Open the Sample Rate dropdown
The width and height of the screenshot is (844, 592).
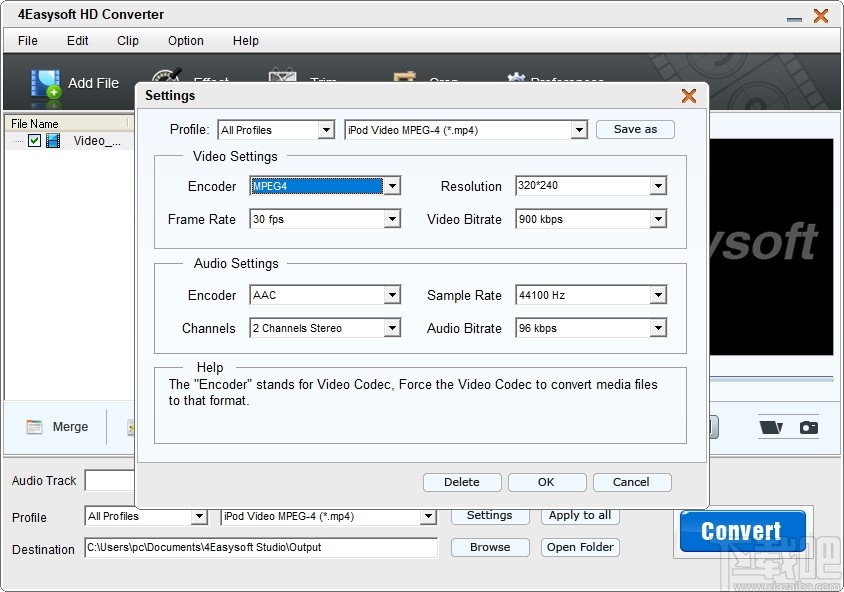658,295
